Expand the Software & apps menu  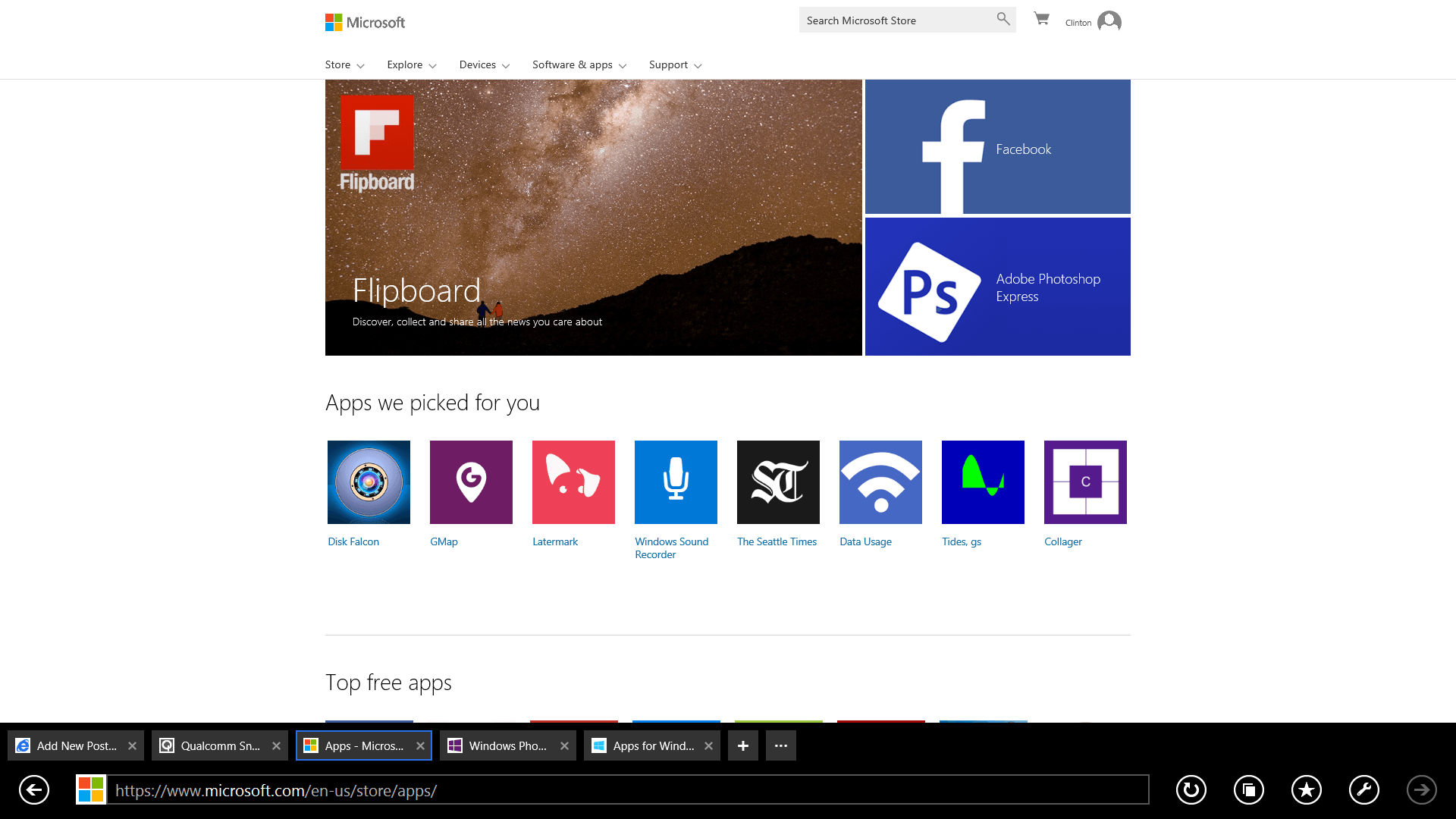[579, 65]
